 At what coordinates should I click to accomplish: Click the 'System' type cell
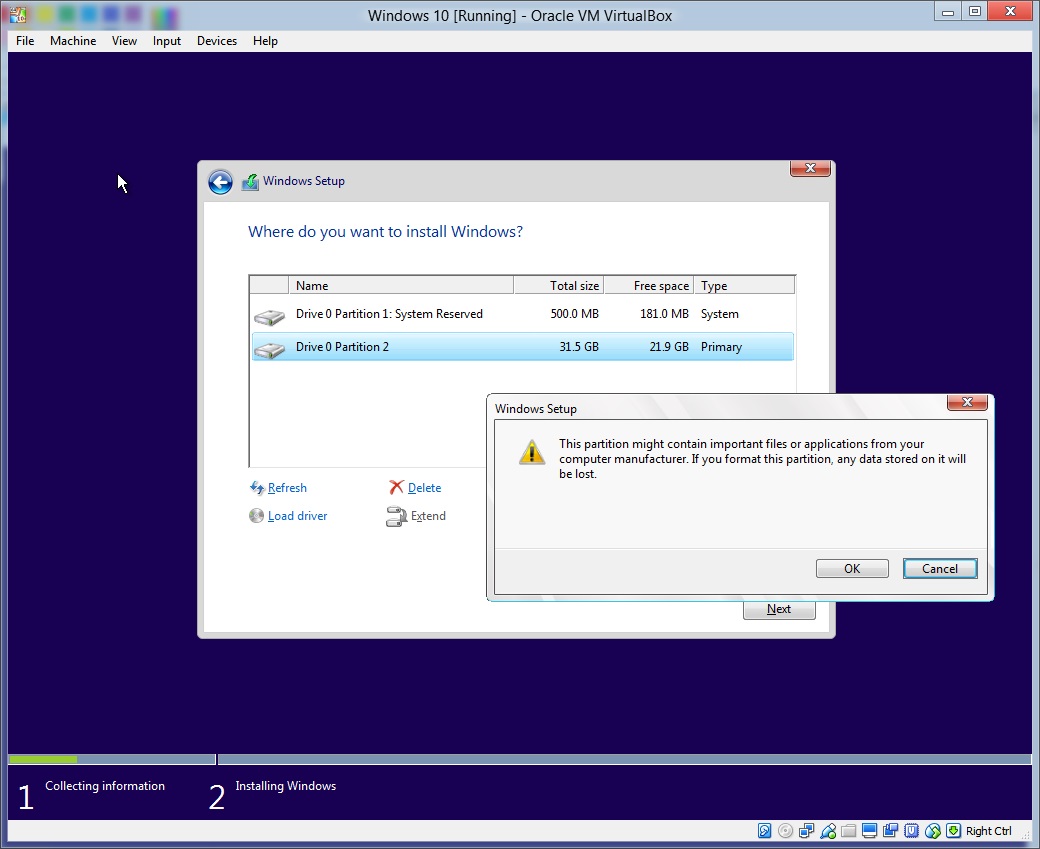click(x=720, y=314)
